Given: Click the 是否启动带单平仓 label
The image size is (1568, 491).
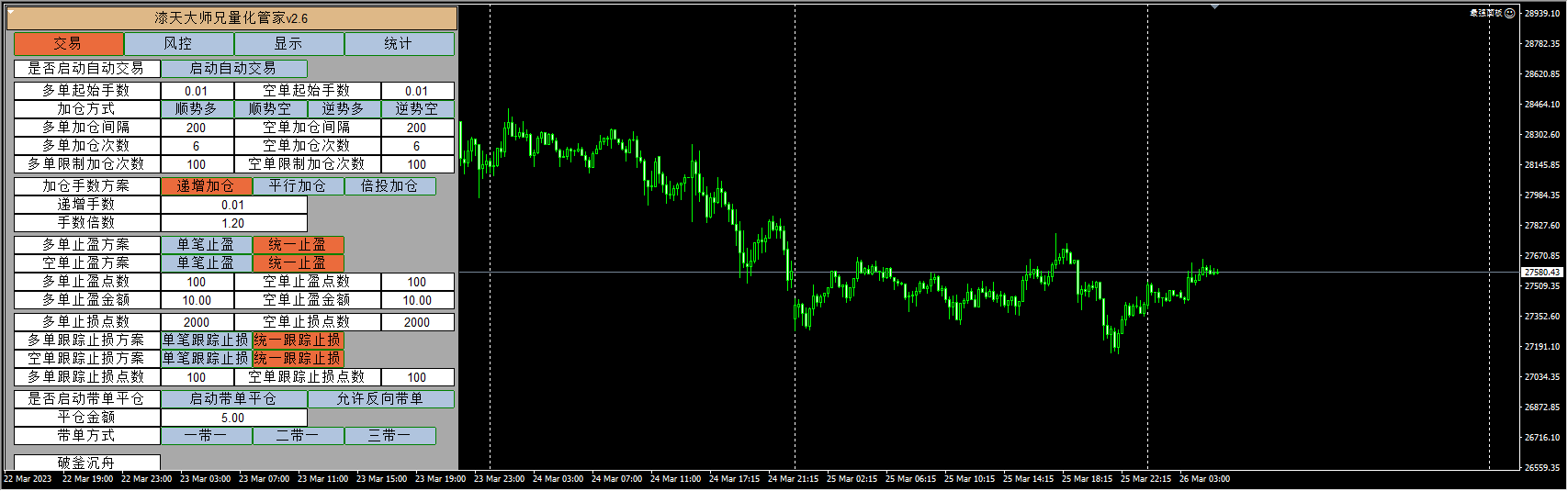Looking at the screenshot, I should pyautogui.click(x=87, y=399).
